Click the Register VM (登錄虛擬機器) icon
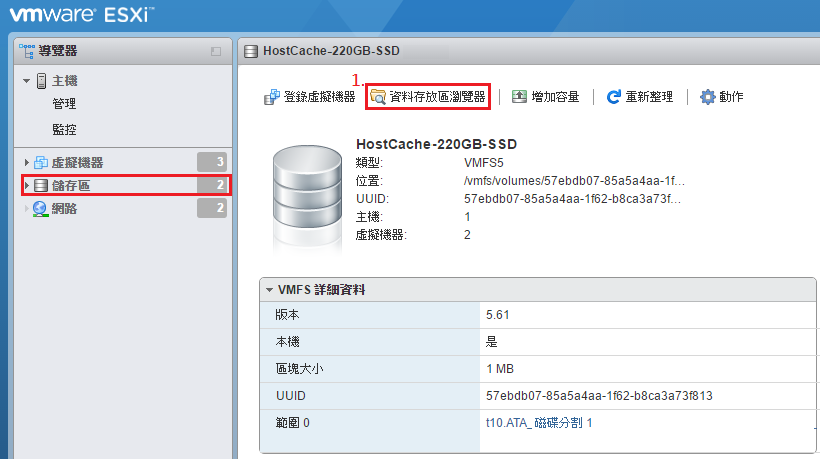The height and width of the screenshot is (459, 820). [x=272, y=97]
